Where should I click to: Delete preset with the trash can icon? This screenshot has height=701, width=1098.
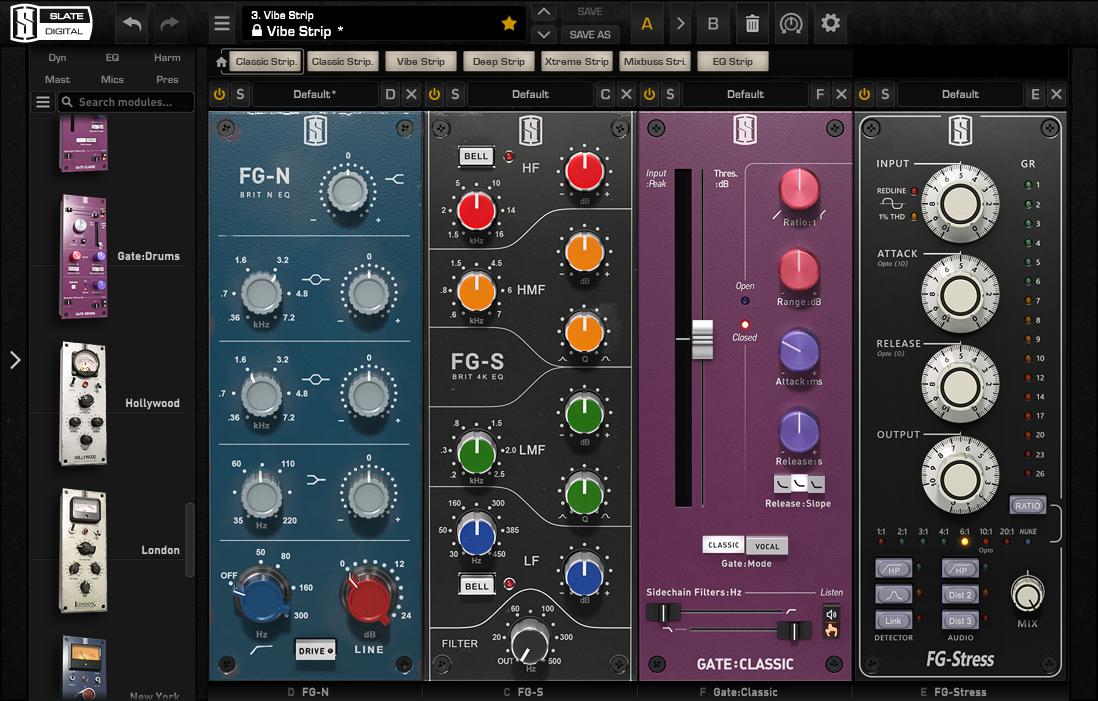(752, 24)
